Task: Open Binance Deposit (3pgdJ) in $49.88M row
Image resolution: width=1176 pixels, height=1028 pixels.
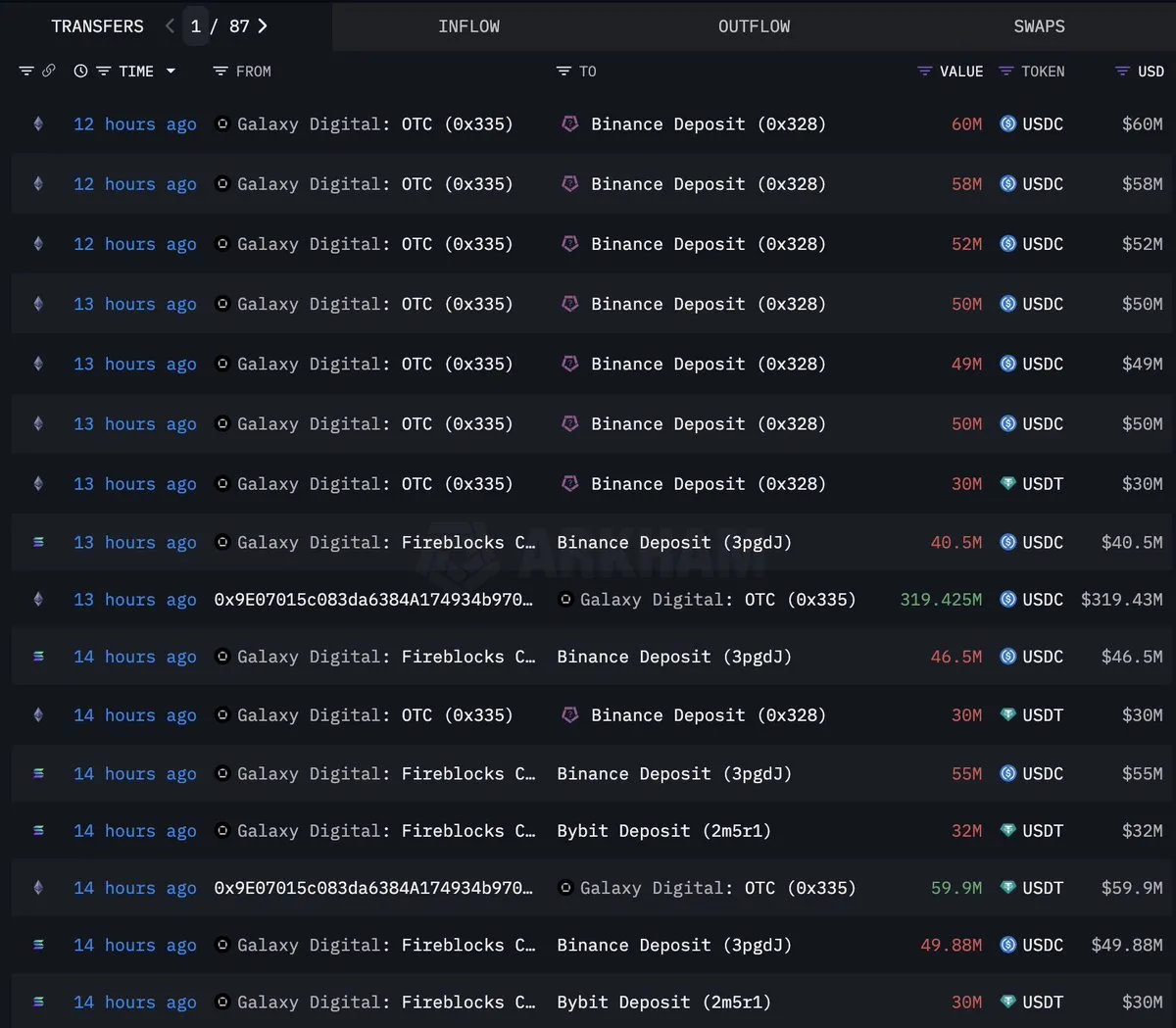Action: tap(674, 945)
